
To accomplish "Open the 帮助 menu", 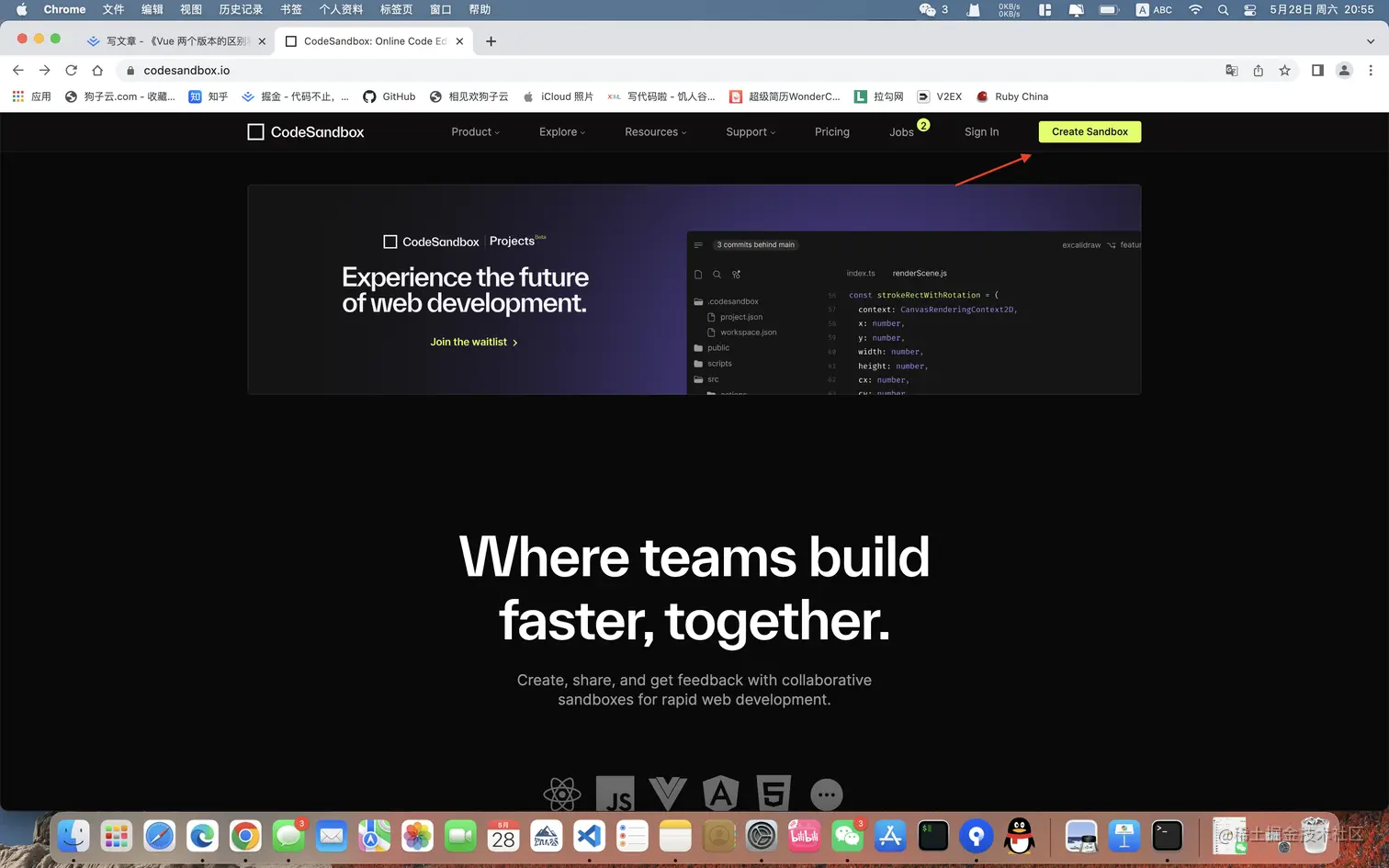I will tap(480, 9).
